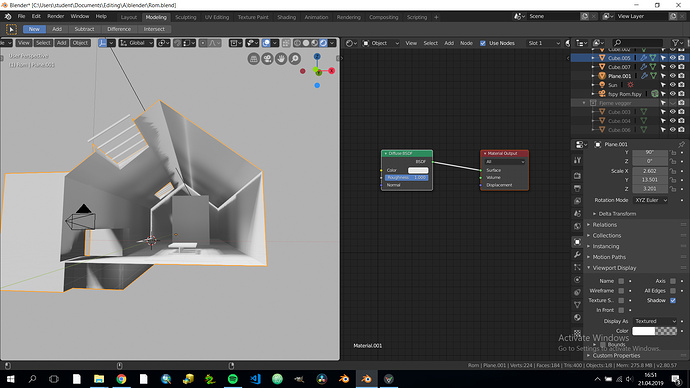Click the Diffuse BSDF Color swatch

pos(418,170)
